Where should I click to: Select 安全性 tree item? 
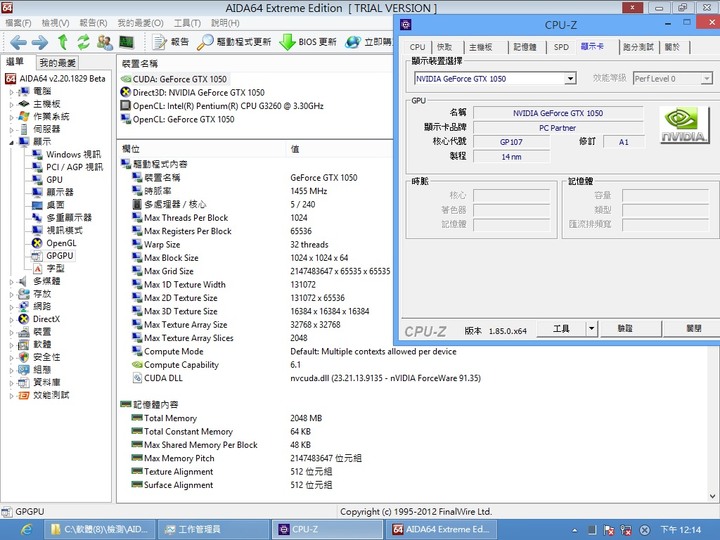click(46, 357)
